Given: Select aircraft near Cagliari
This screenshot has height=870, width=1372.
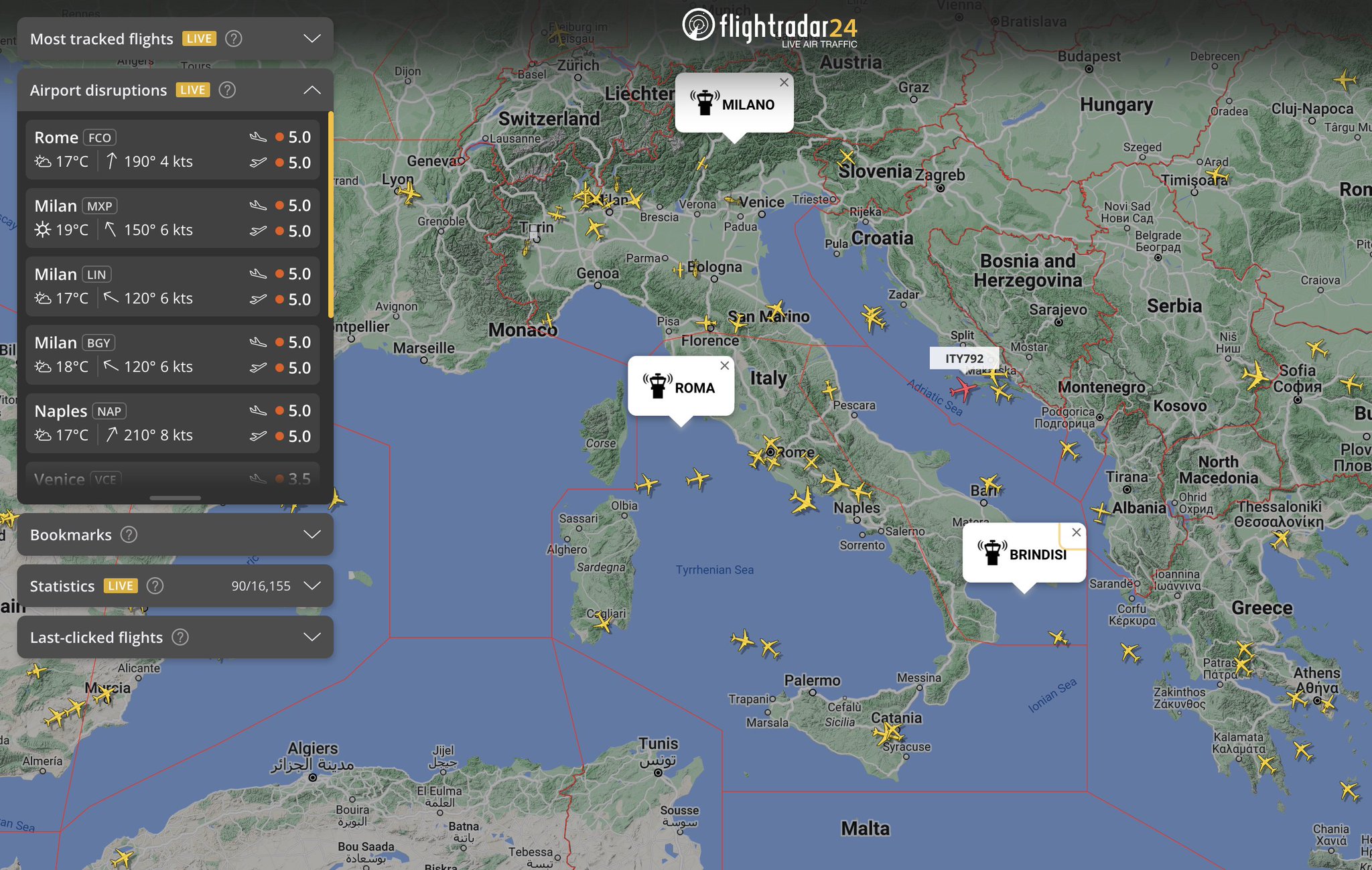Looking at the screenshot, I should [602, 622].
